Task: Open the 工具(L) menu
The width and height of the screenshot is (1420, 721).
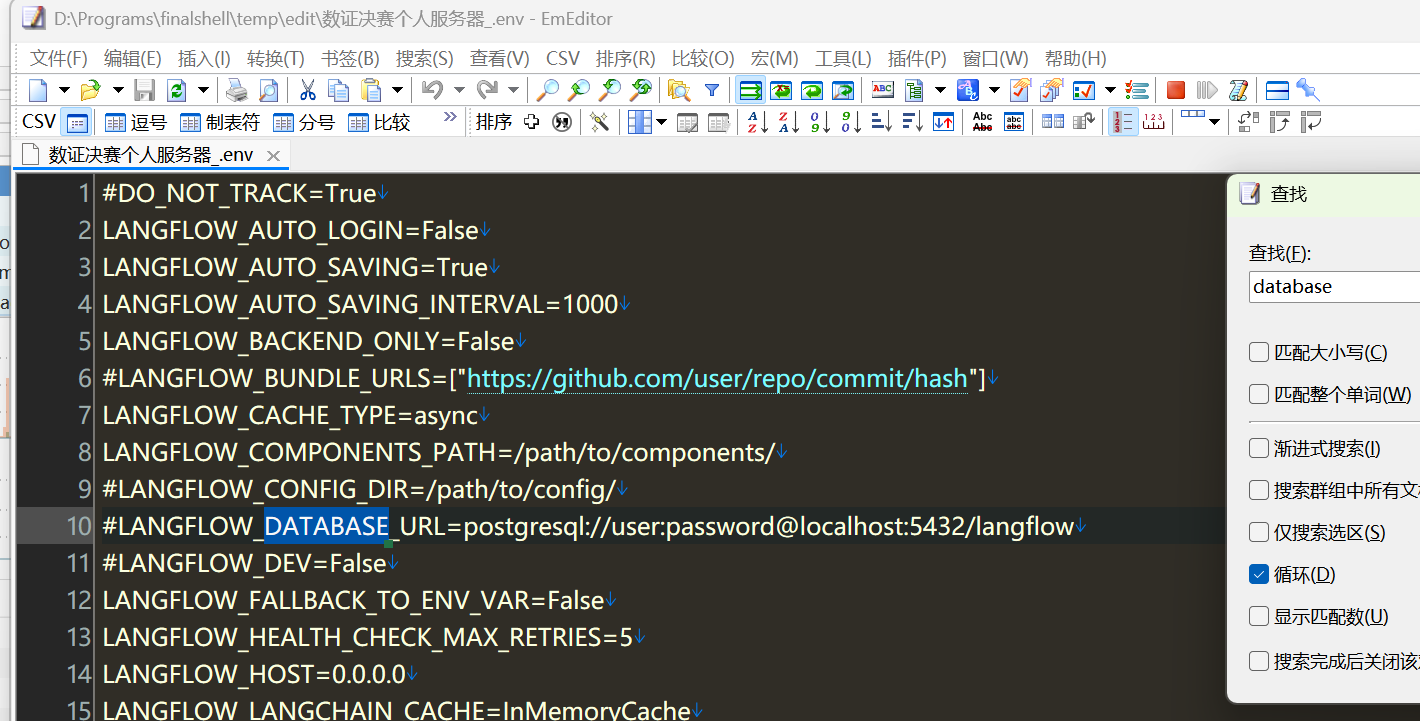Action: [843, 58]
